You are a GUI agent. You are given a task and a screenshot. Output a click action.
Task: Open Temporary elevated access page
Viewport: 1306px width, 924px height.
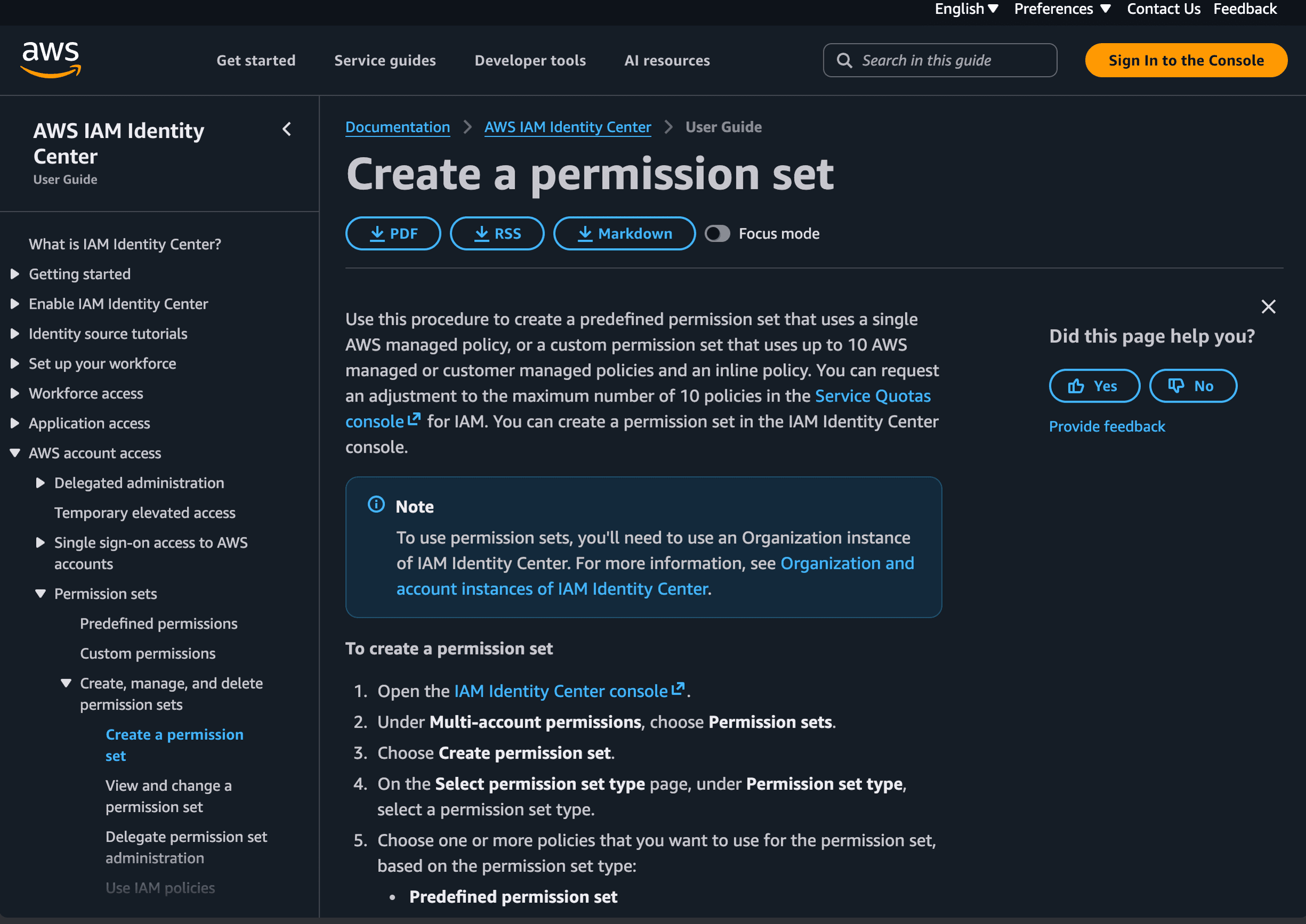coord(144,513)
